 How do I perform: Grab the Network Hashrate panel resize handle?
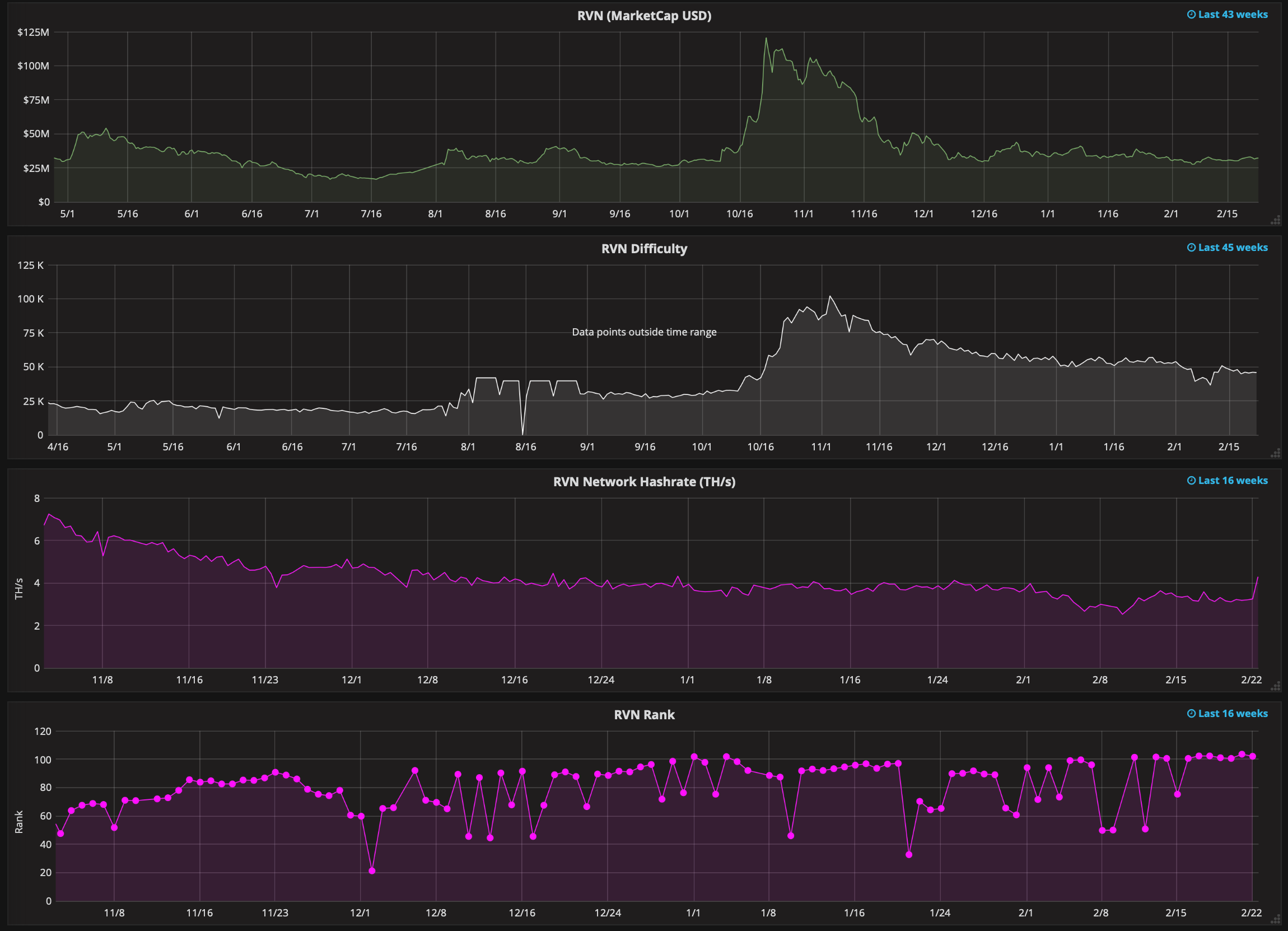(1275, 686)
